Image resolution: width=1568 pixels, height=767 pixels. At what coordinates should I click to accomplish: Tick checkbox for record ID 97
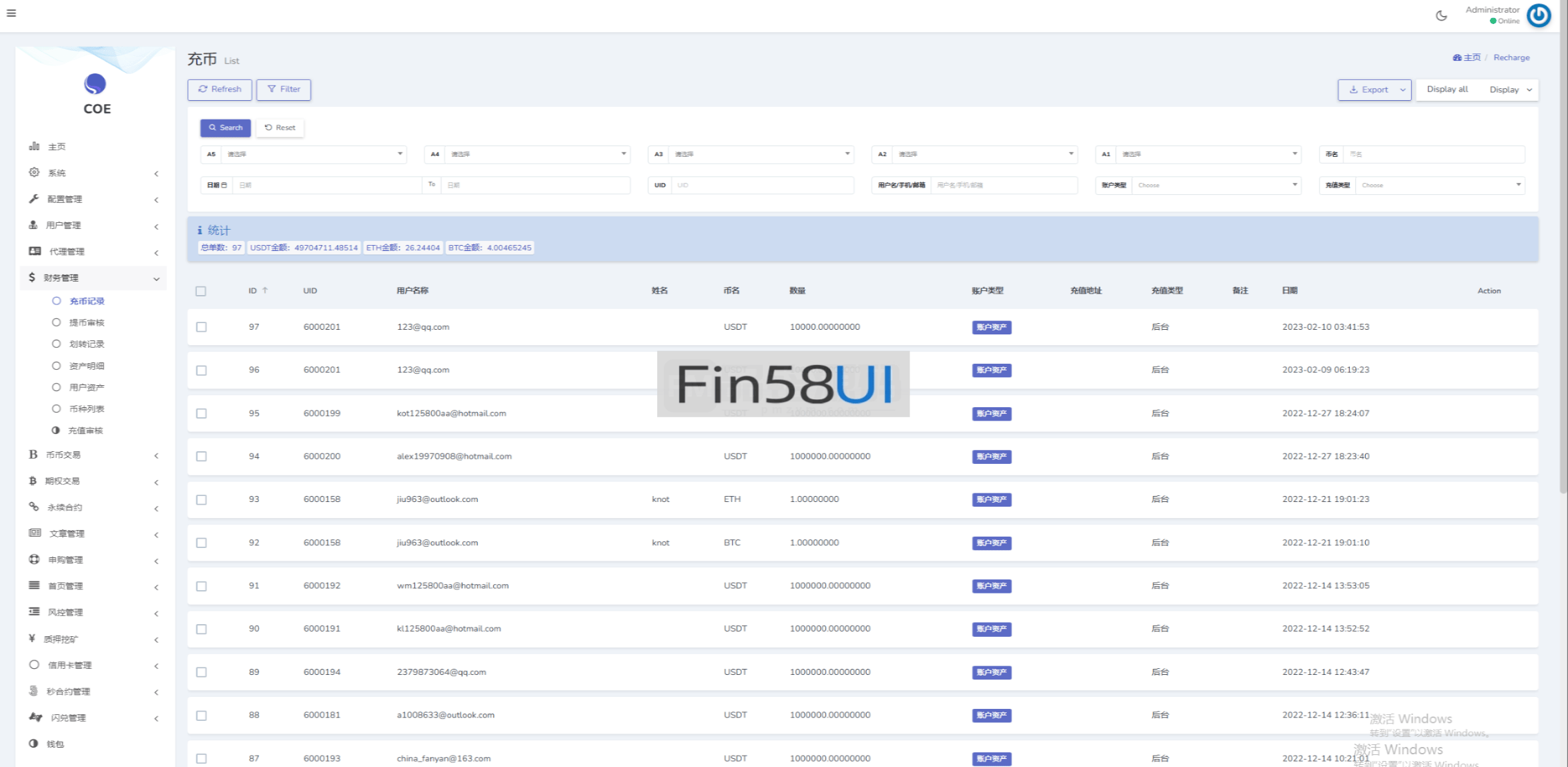point(201,327)
